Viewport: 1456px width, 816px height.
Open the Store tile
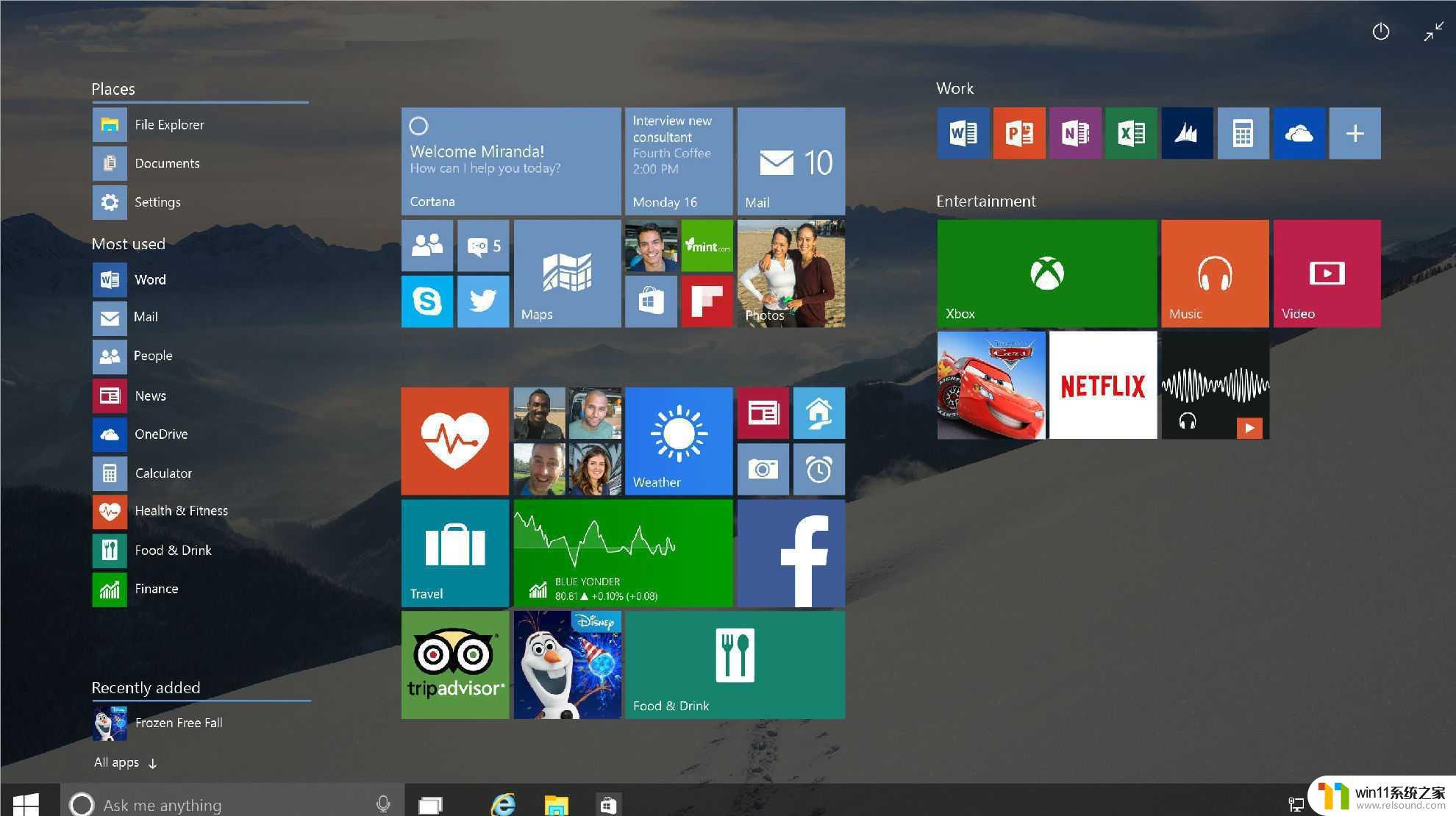click(651, 301)
